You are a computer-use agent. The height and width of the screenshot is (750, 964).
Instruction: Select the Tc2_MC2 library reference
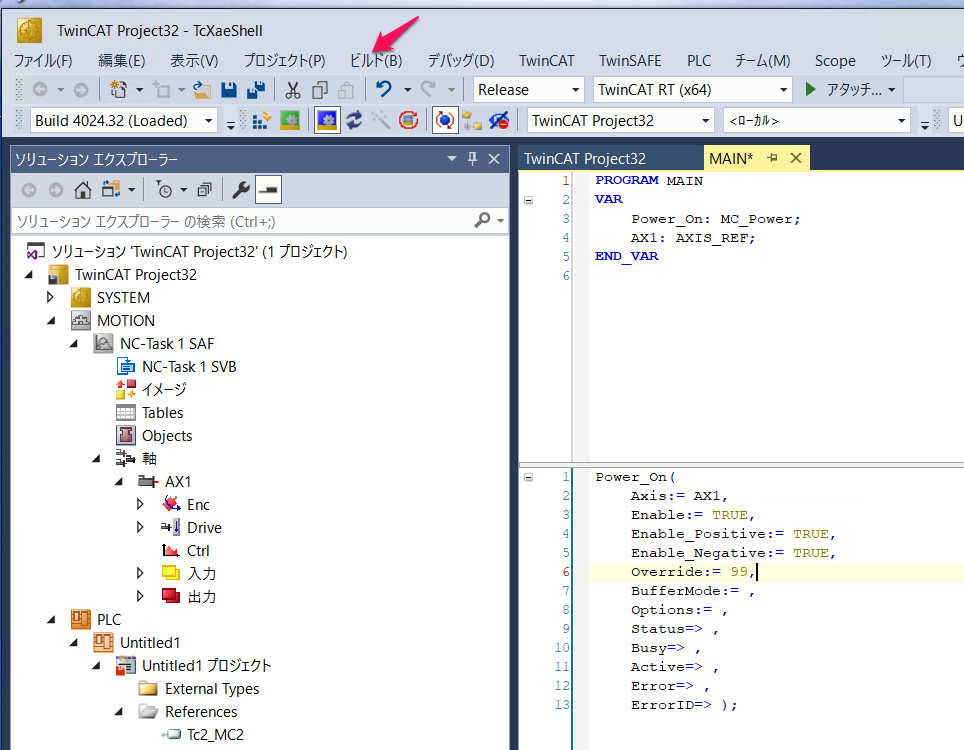click(215, 735)
